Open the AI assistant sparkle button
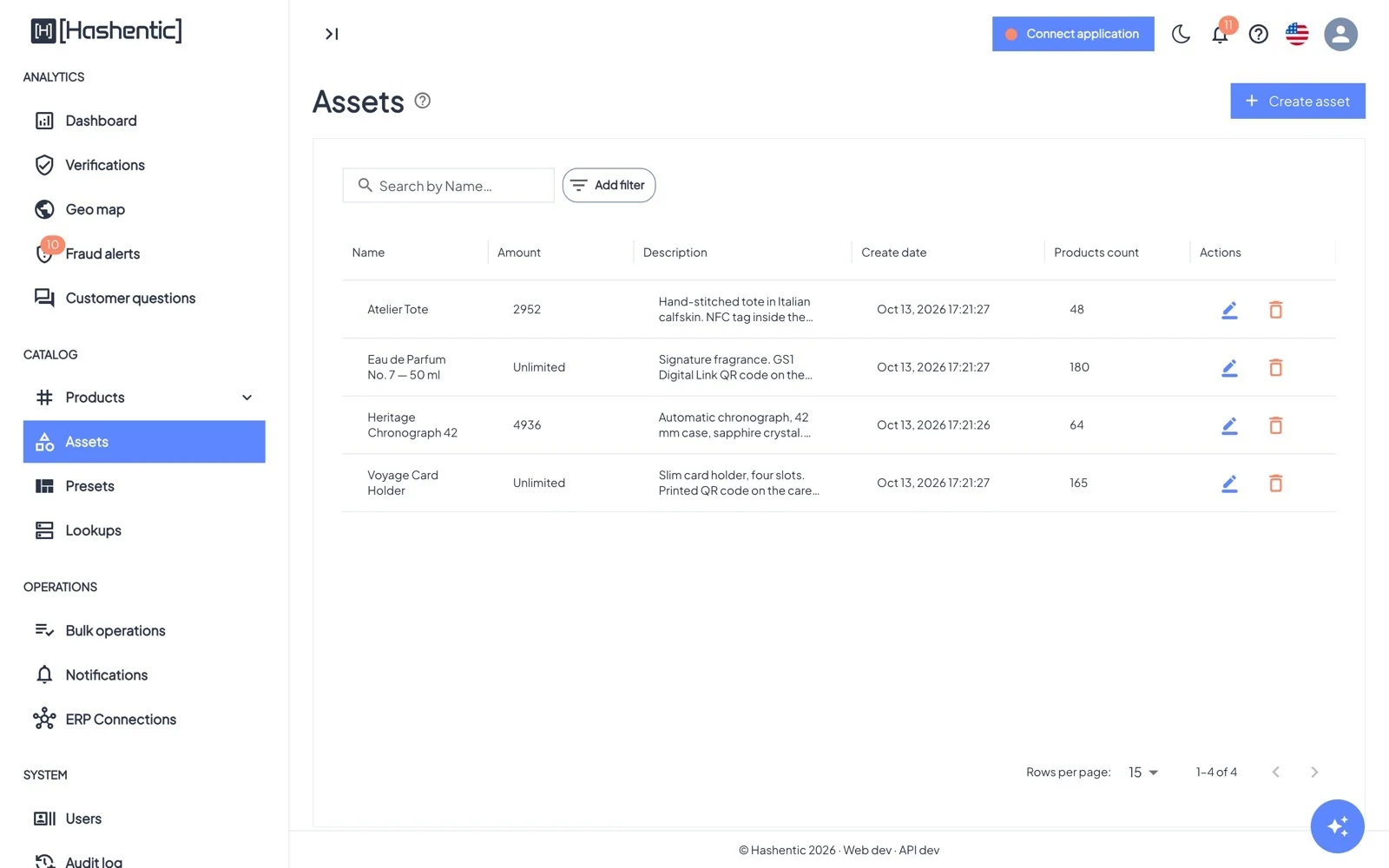This screenshot has height=868, width=1389. click(x=1337, y=825)
